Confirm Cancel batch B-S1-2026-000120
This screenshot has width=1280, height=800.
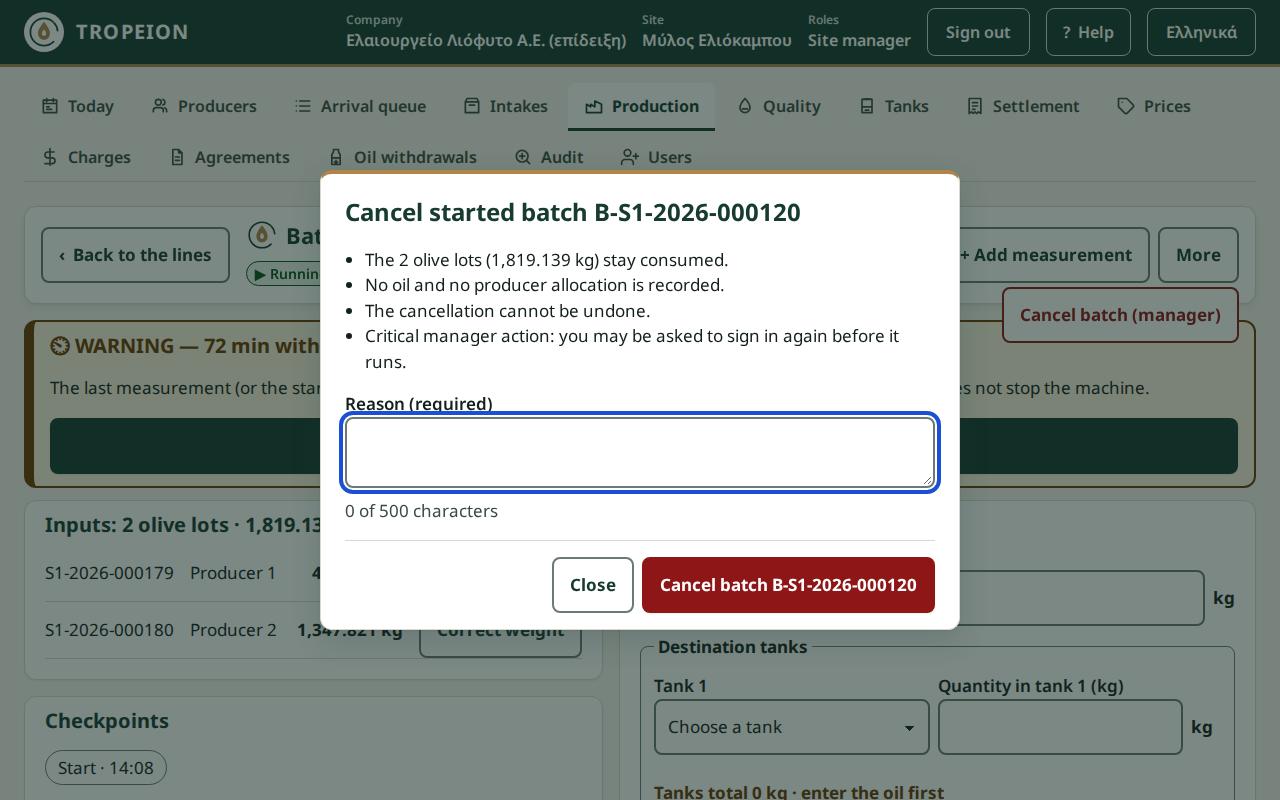(788, 585)
